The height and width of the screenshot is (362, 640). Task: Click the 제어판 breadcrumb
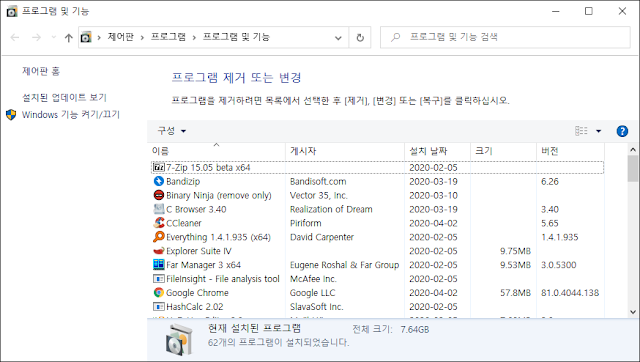(121, 37)
